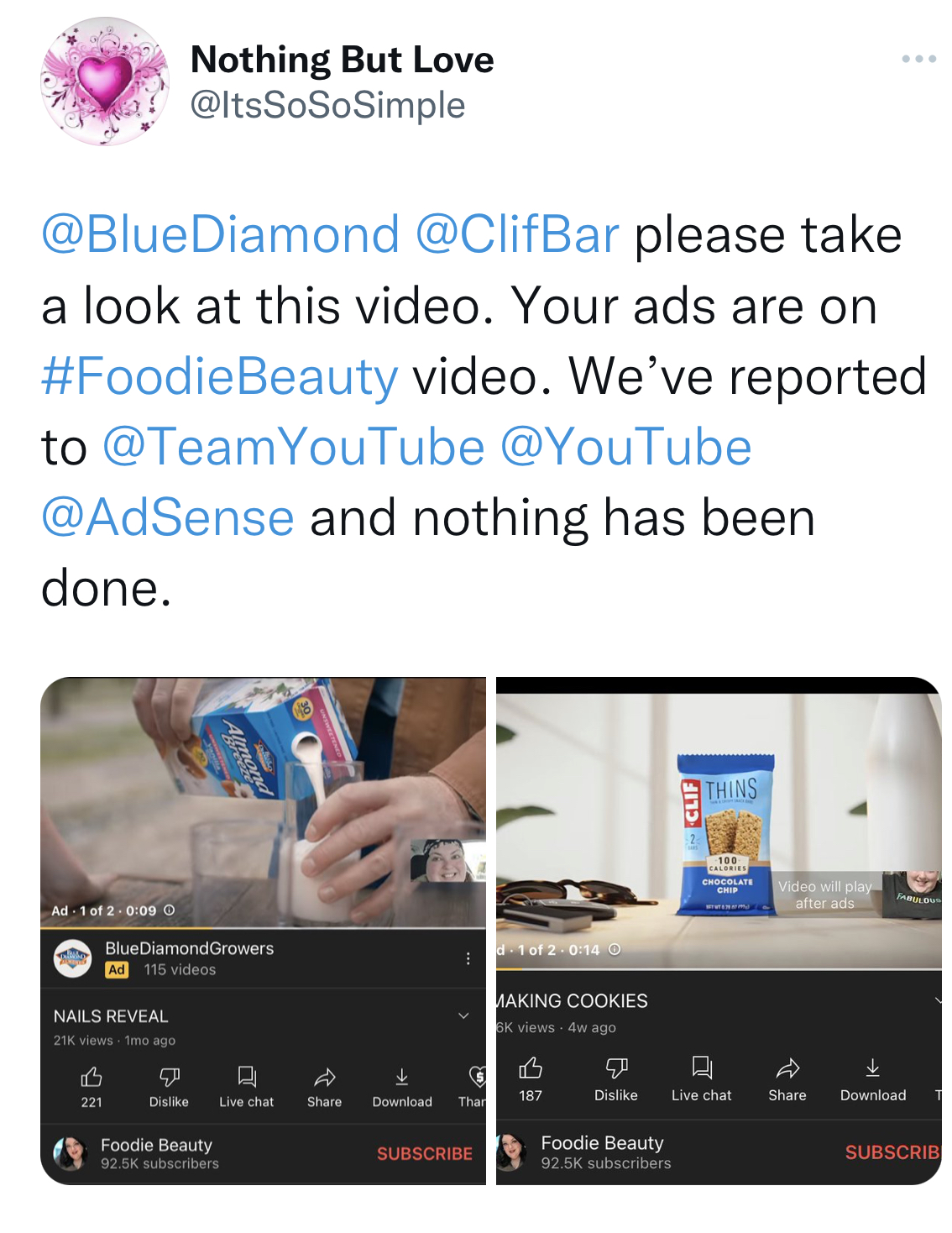Like the NAILS REVEAL video (221)

click(x=92, y=1087)
